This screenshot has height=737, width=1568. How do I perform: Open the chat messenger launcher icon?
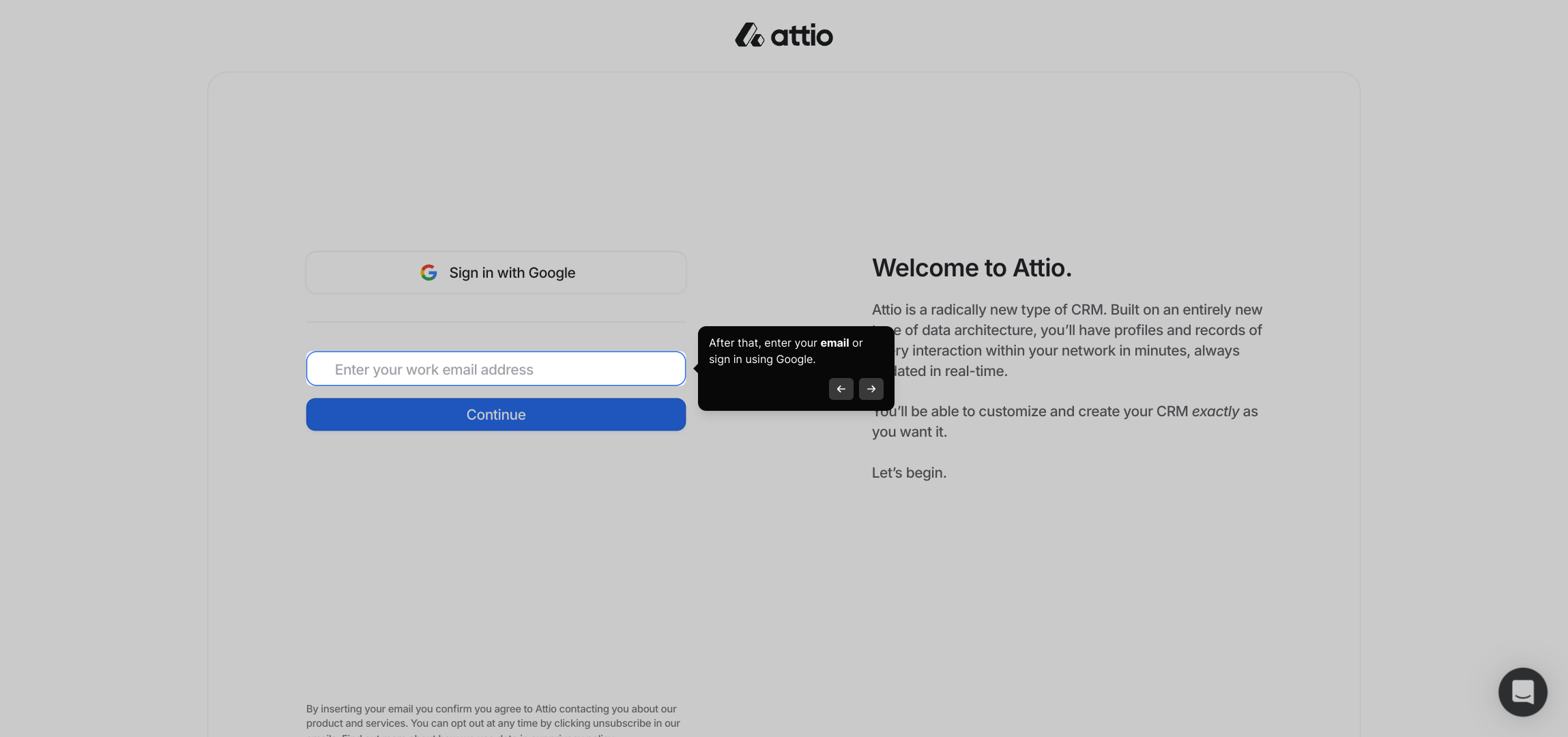1522,692
